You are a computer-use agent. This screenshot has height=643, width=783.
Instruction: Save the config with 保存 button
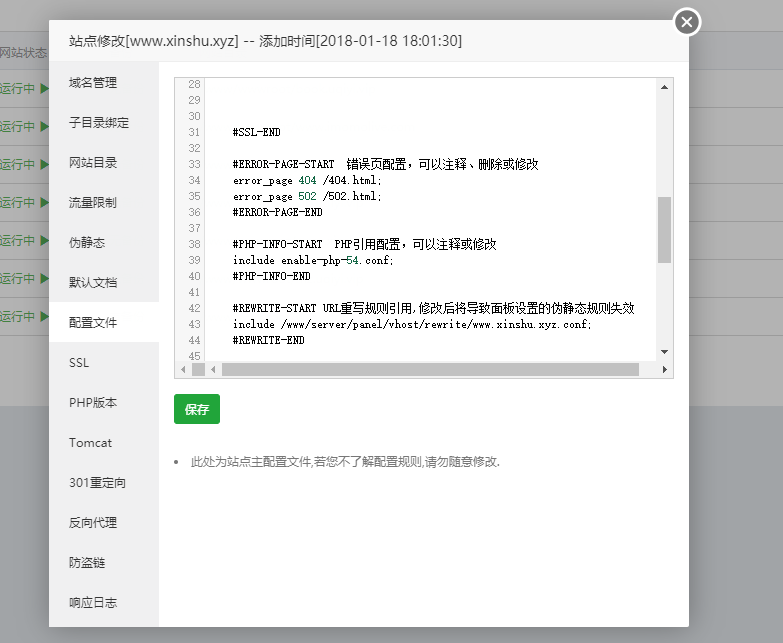[x=197, y=409]
